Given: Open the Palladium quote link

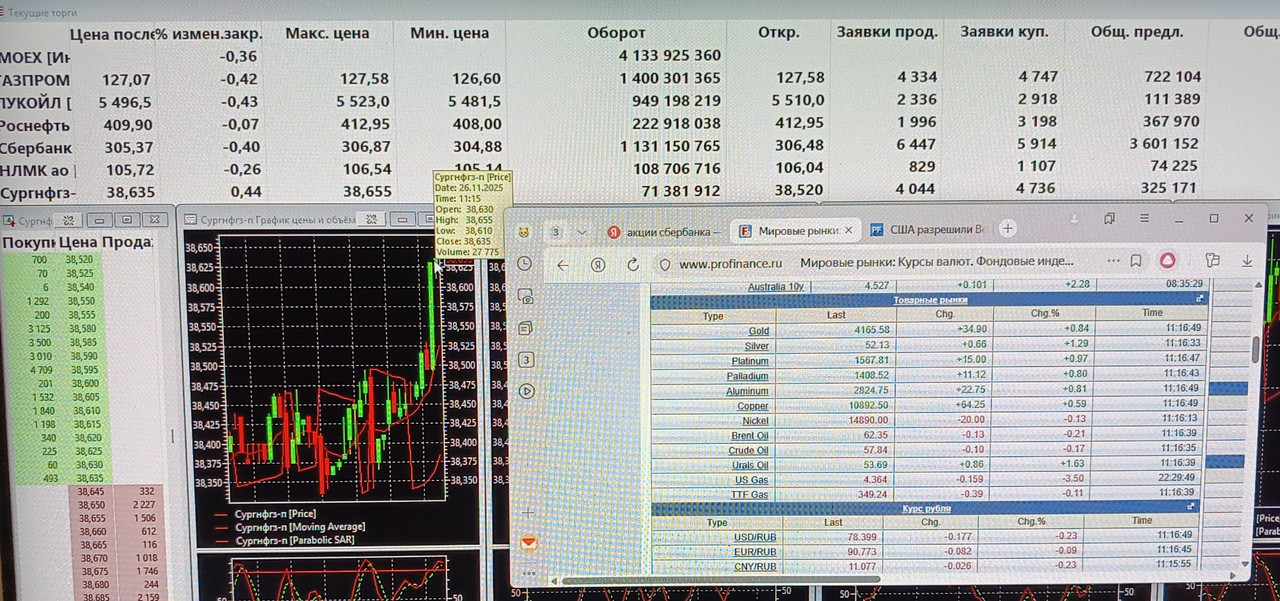Looking at the screenshot, I should 750,376.
